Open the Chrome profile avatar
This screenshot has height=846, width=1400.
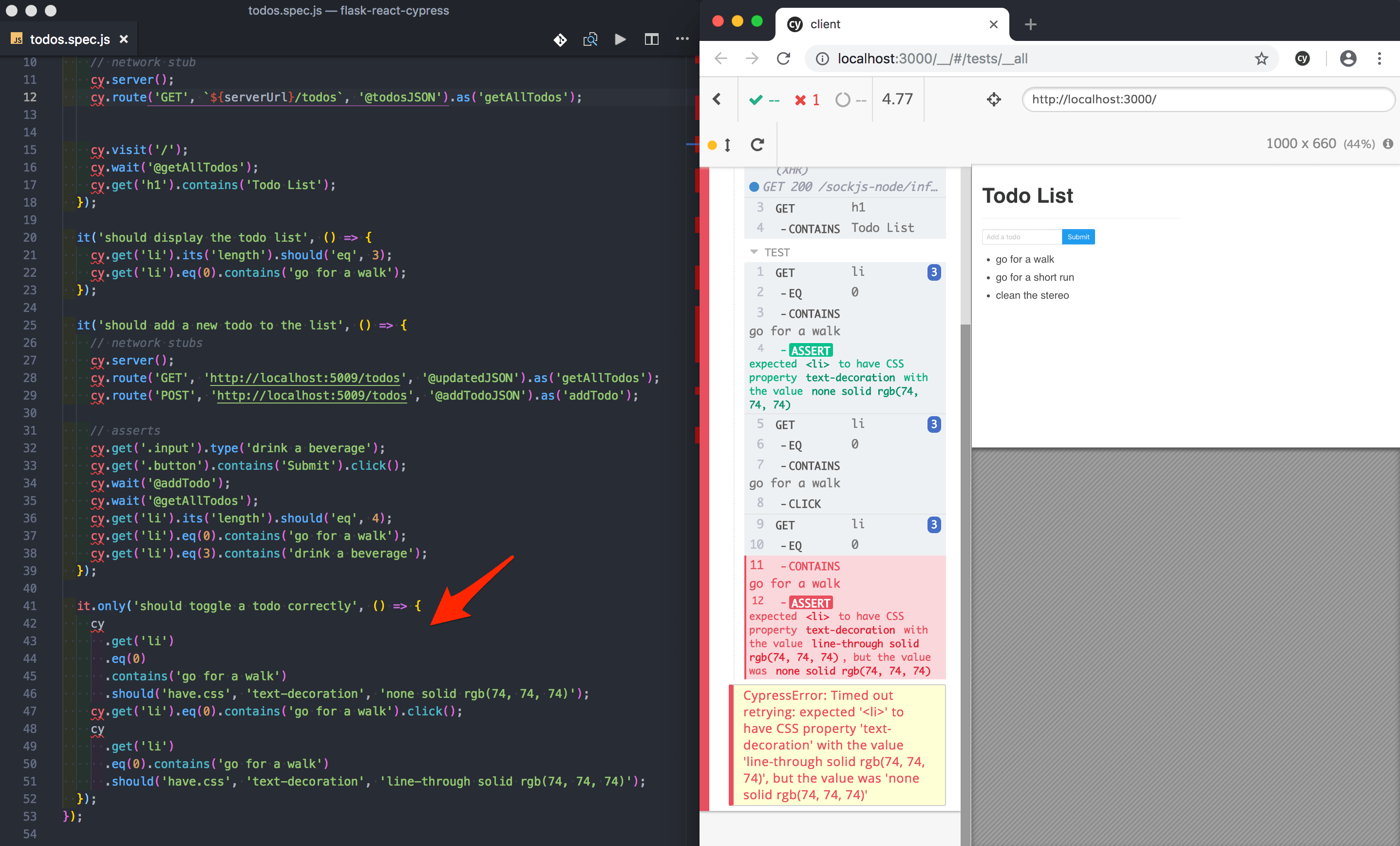(1348, 58)
